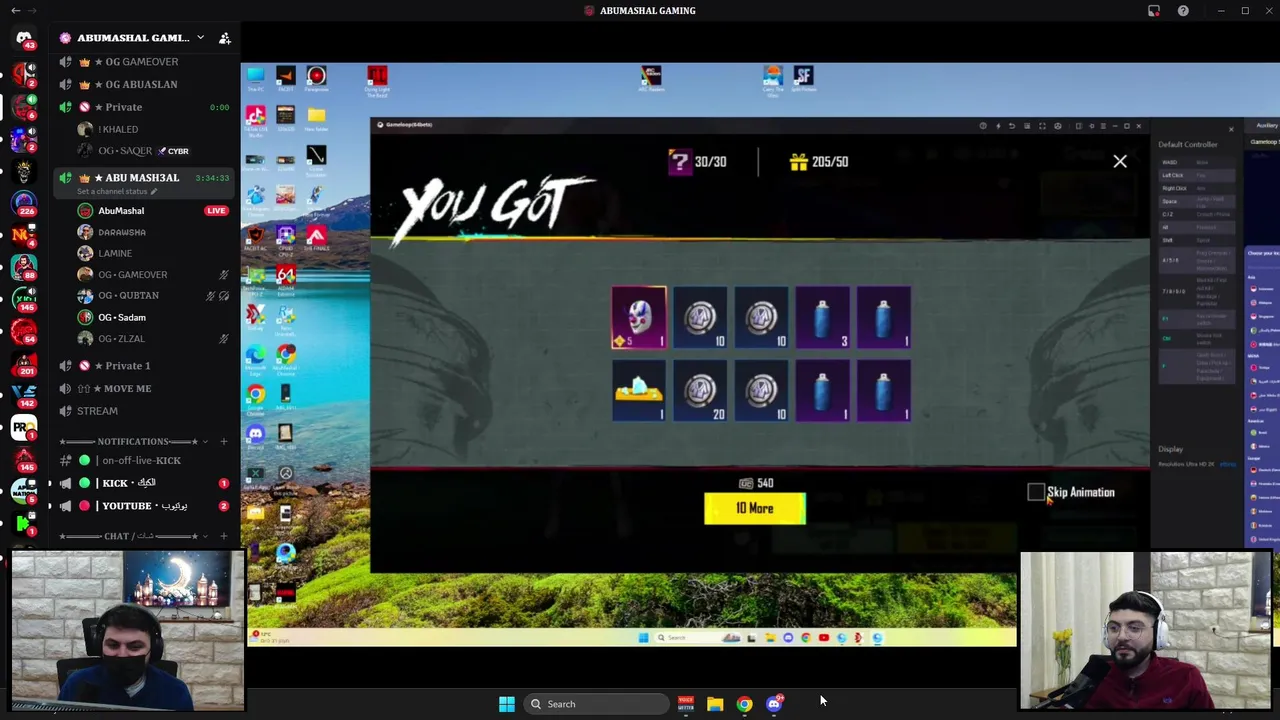Open server icon with 226 badge
This screenshot has height=720, width=1280.
point(24,203)
